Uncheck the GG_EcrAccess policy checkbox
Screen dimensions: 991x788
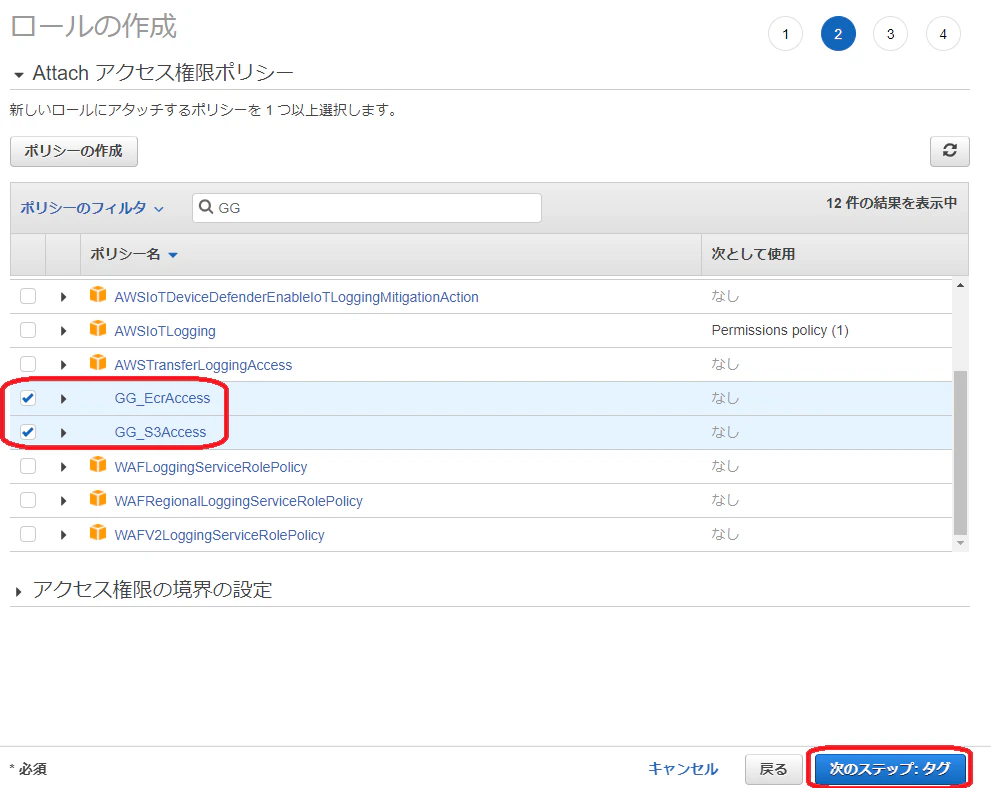click(28, 398)
